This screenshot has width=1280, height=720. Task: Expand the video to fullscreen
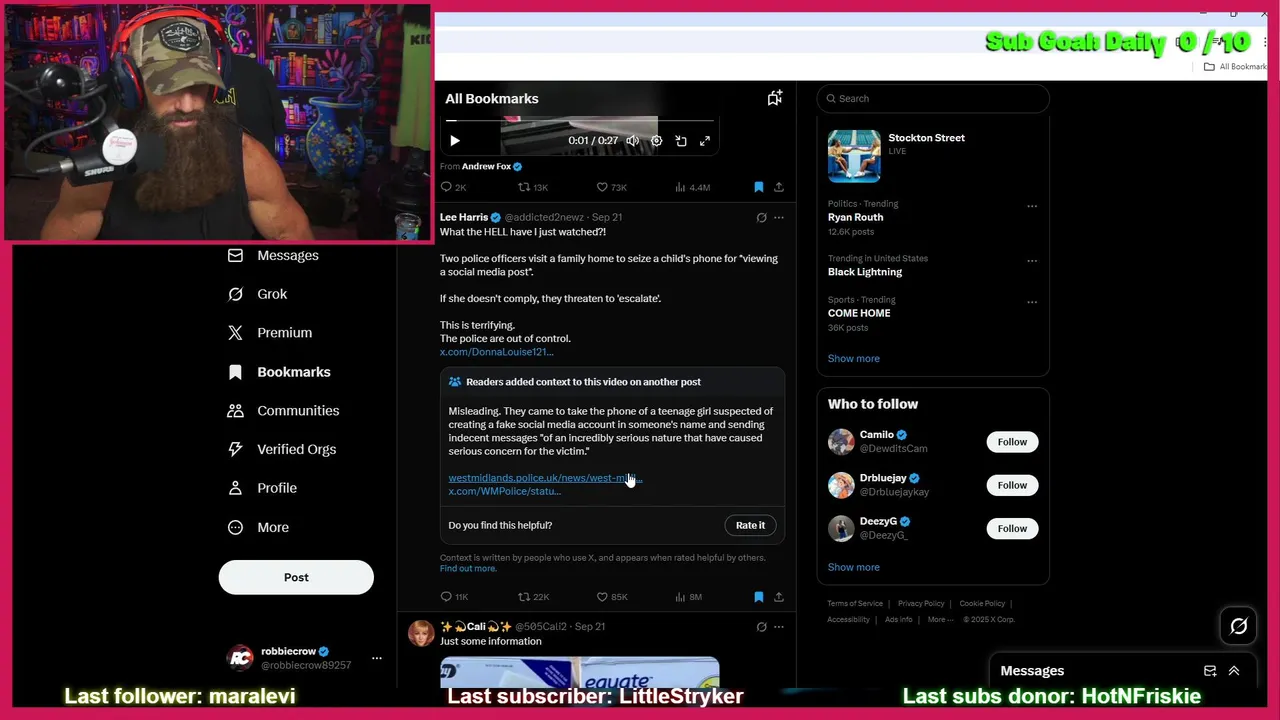pos(705,141)
